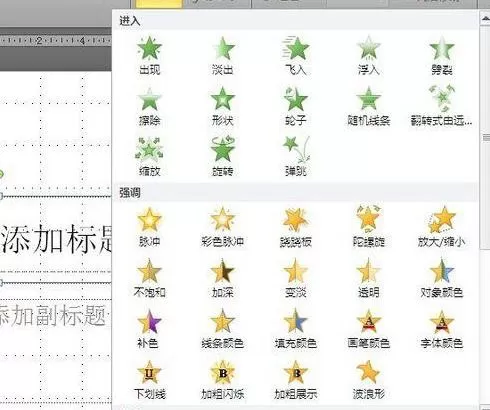Select the 补色 complementary color effect
The image size is (490, 410).
pos(149,329)
